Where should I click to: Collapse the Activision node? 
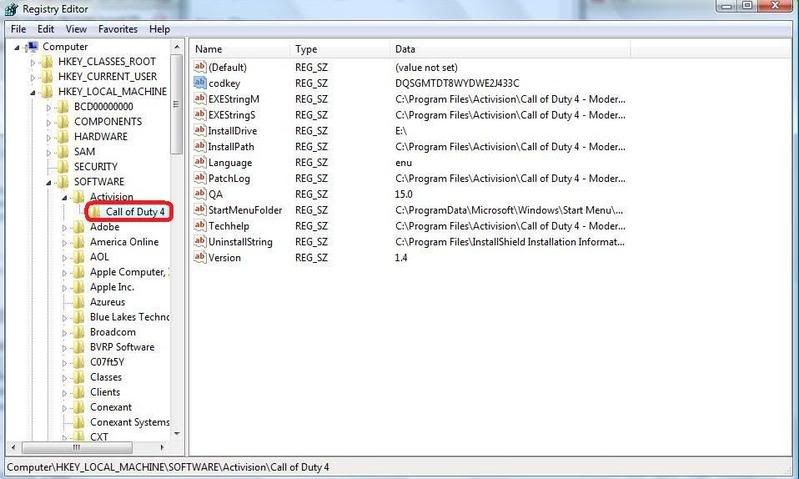coord(64,198)
